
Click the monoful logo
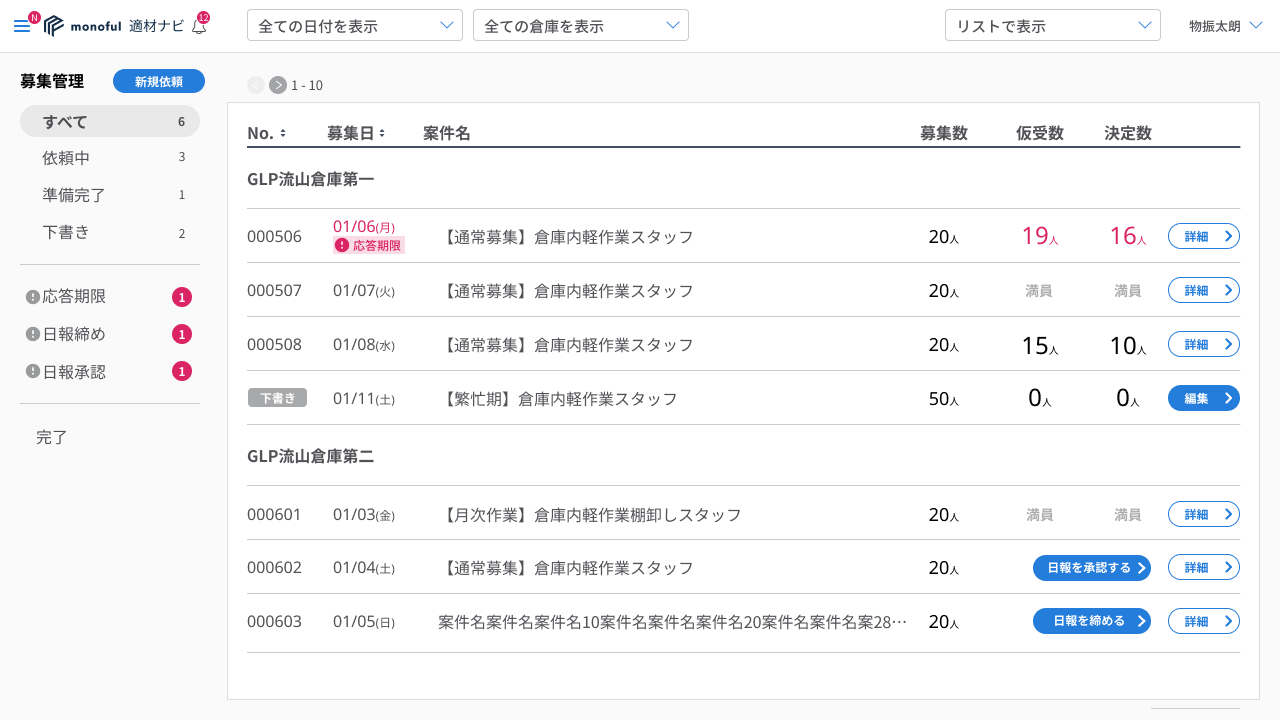(83, 26)
